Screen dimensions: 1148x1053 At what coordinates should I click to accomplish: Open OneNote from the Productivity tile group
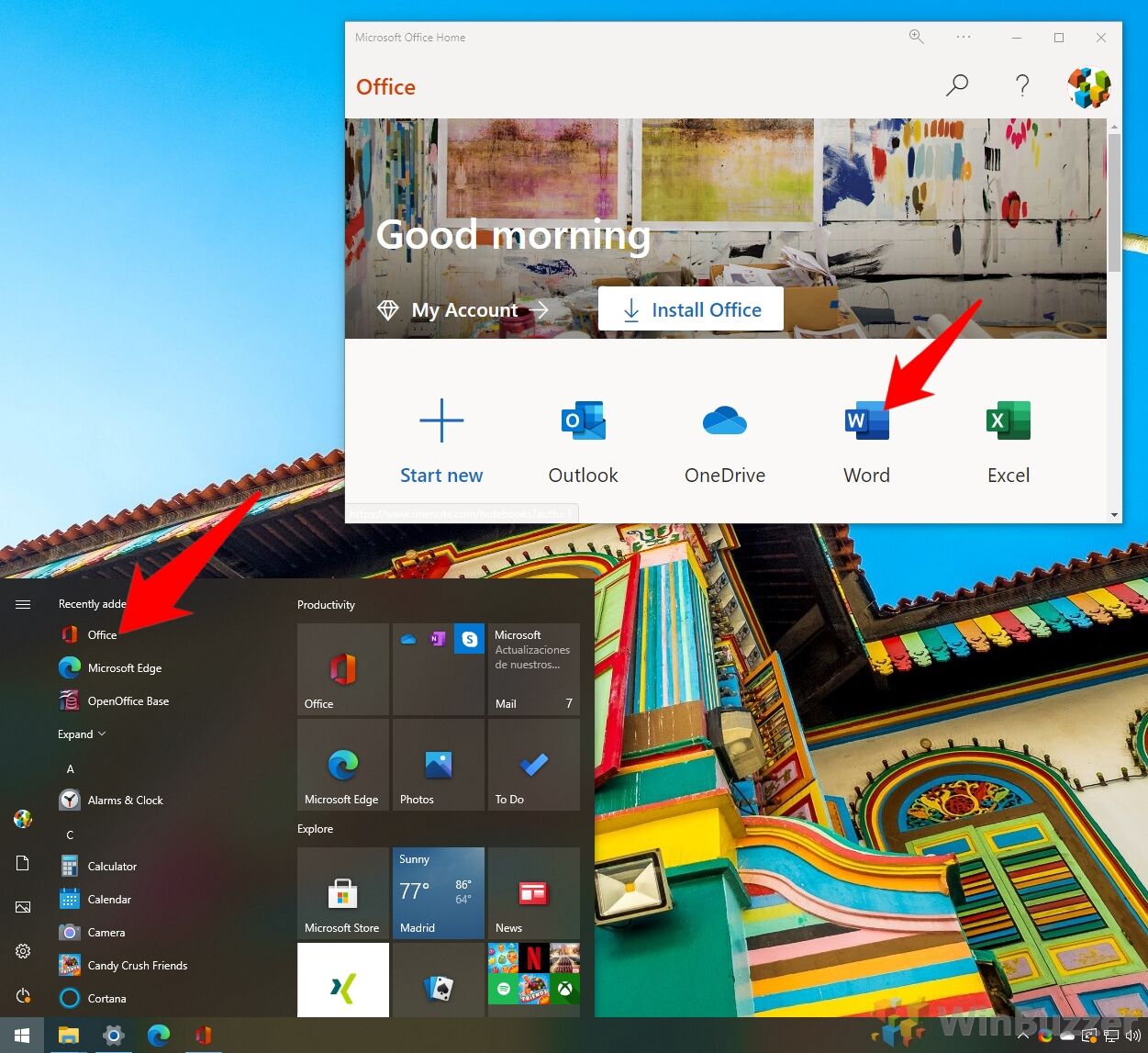coord(438,639)
